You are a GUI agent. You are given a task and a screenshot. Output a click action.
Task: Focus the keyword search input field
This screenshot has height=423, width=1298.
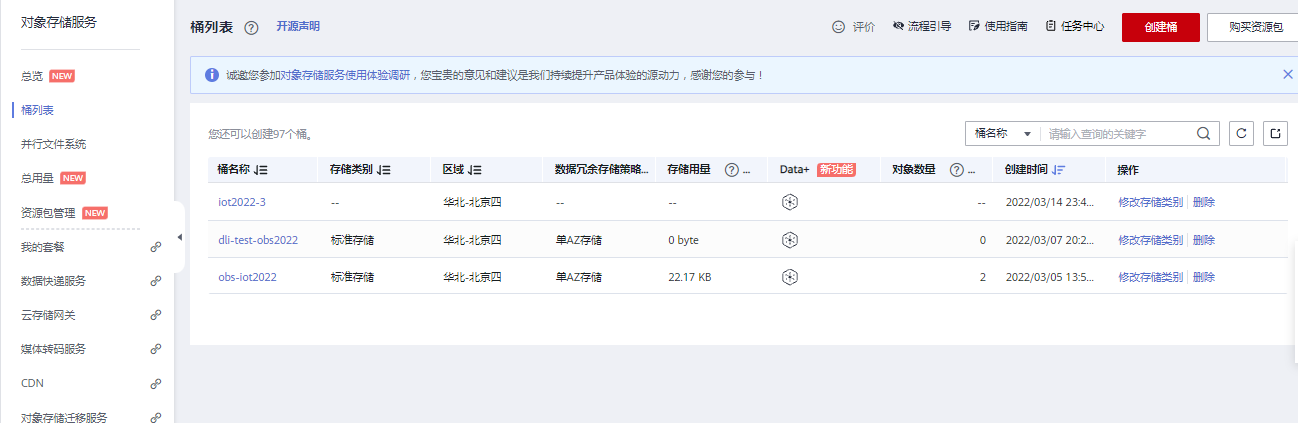(1118, 133)
